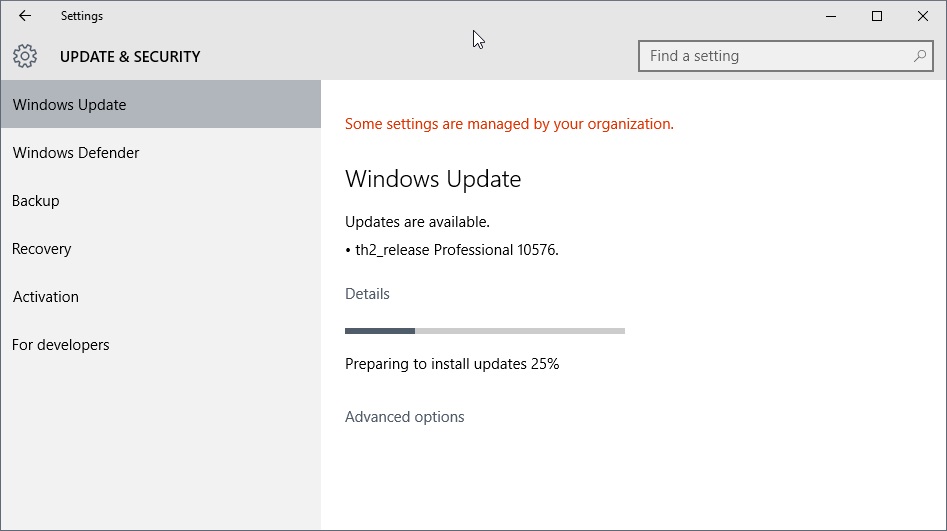Click the search magnifier icon
The width and height of the screenshot is (947, 531).
click(919, 56)
